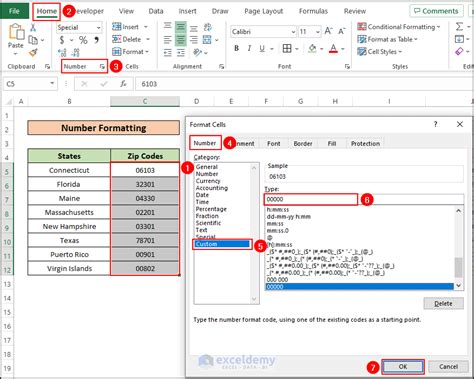Click the Delete custom format button
Viewport: 474px width, 379px height.
click(x=443, y=304)
